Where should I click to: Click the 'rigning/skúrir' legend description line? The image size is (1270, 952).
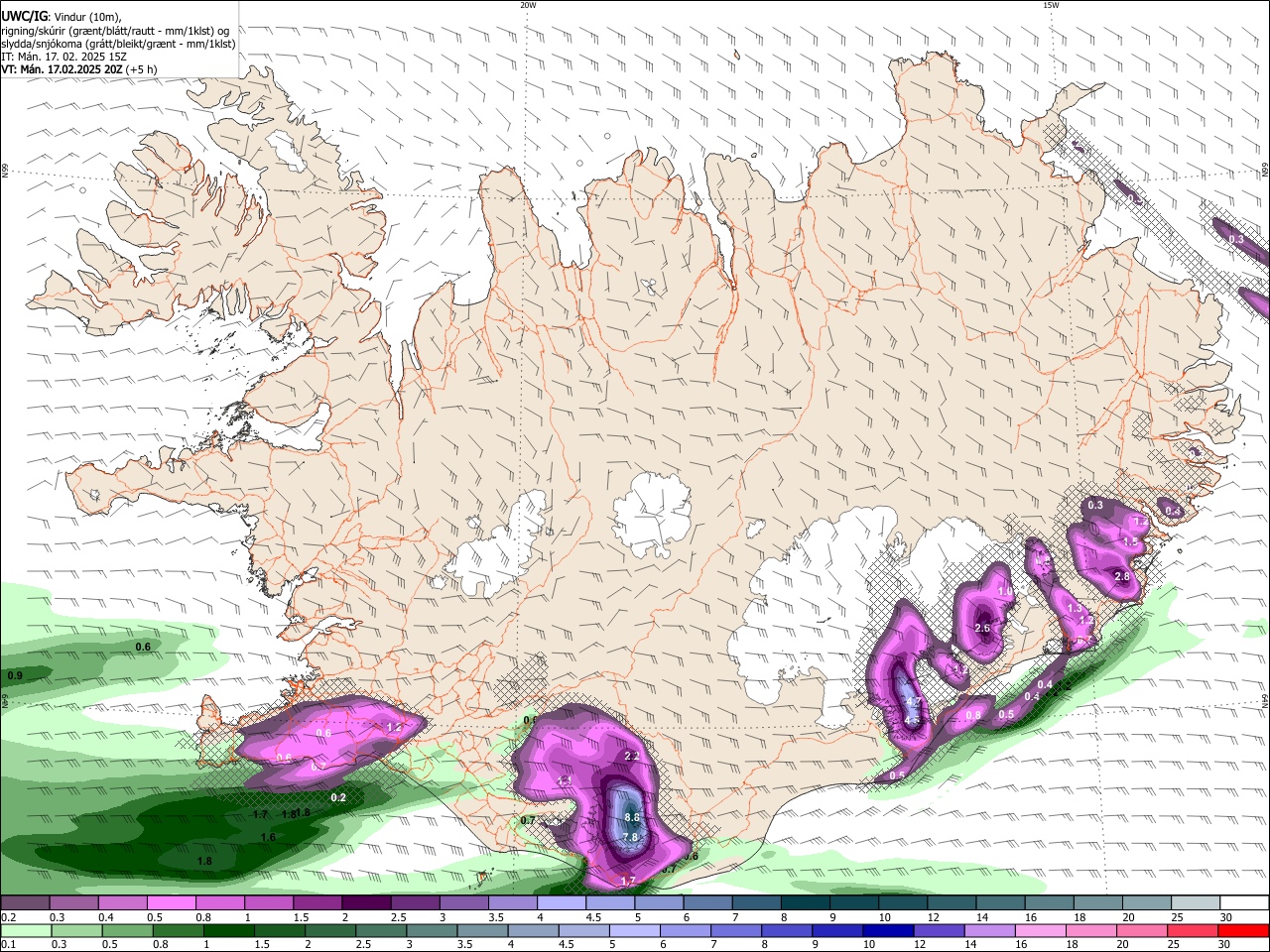click(115, 31)
